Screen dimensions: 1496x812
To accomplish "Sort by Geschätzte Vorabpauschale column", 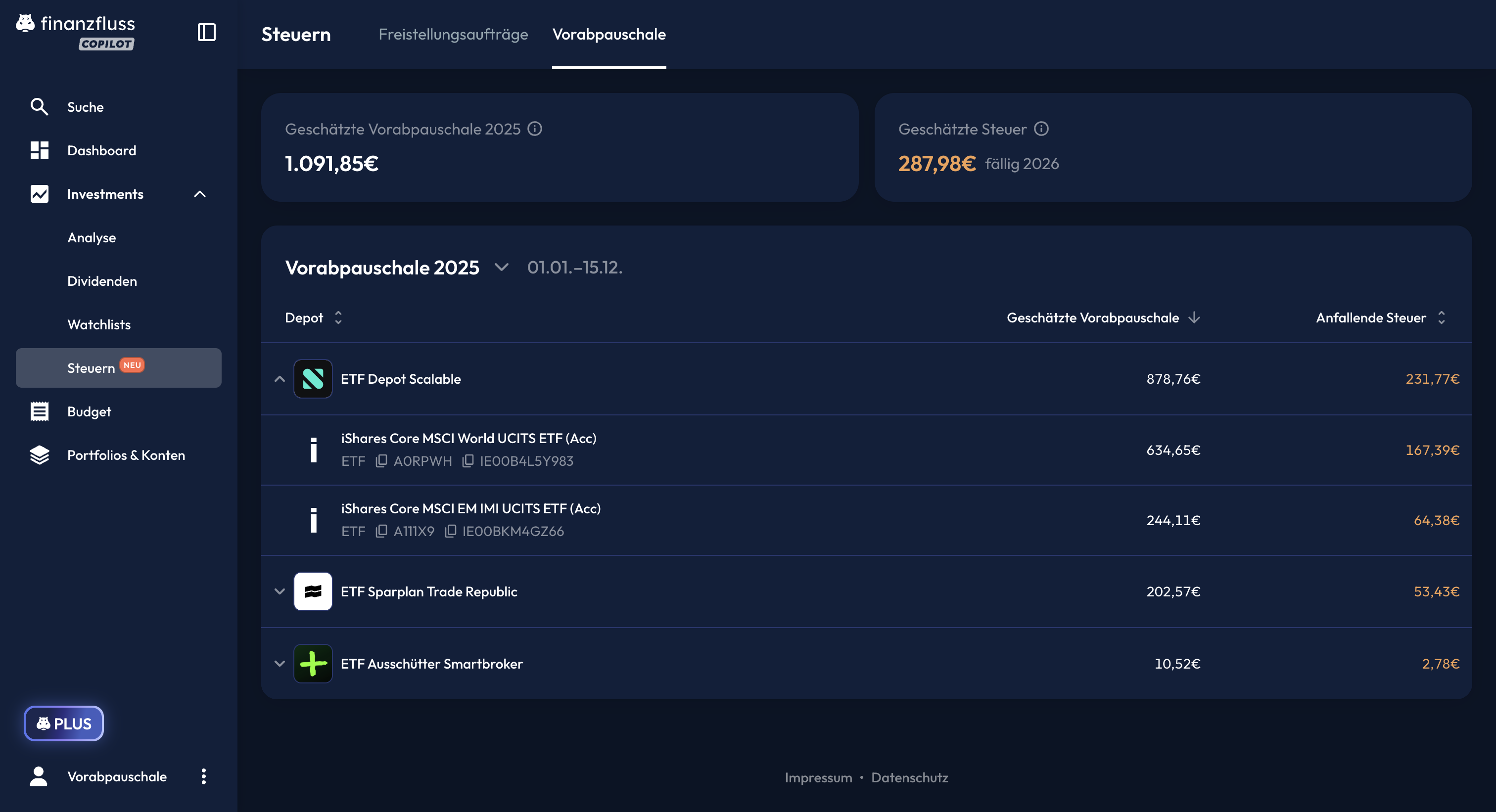I will pos(1194,317).
